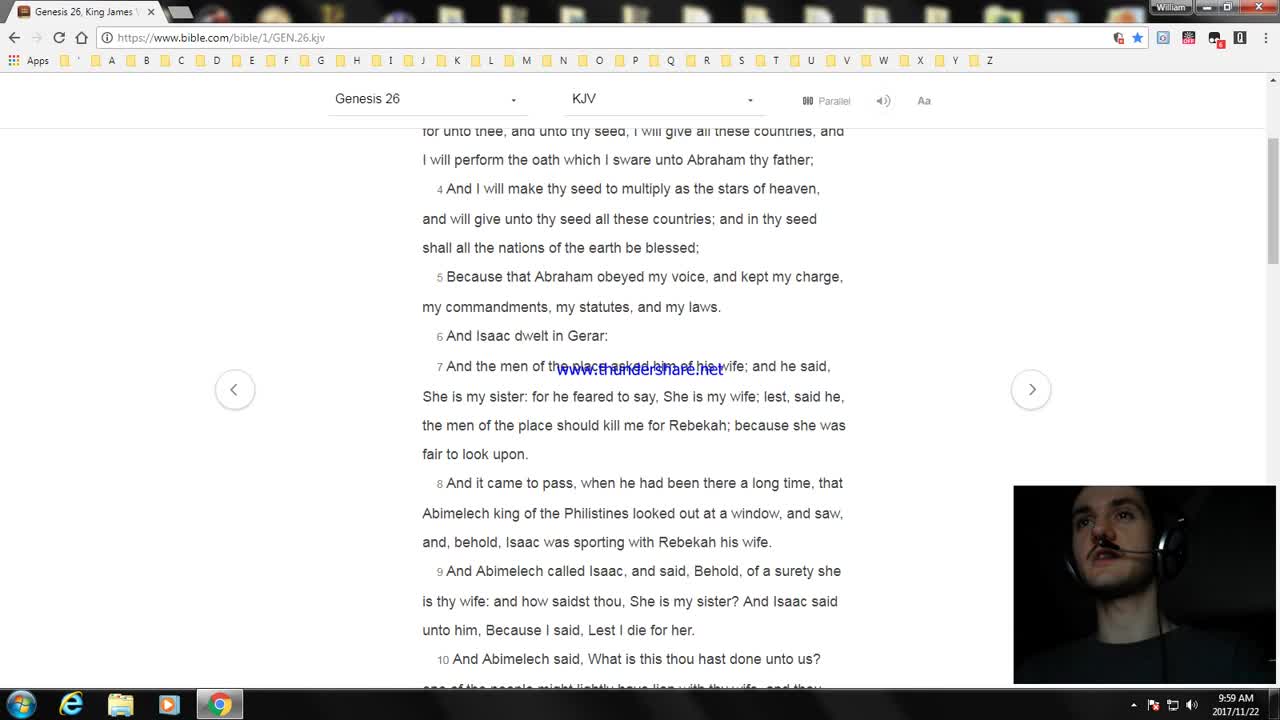This screenshot has width=1280, height=720.
Task: Click the Apps grid icon in bookmarks bar
Action: pyautogui.click(x=14, y=61)
